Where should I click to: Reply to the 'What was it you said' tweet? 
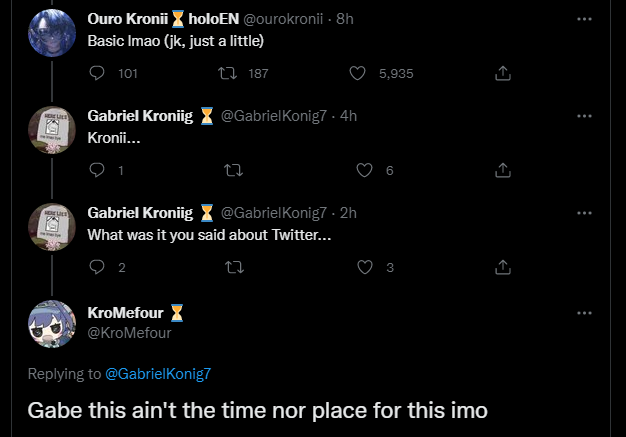click(97, 267)
